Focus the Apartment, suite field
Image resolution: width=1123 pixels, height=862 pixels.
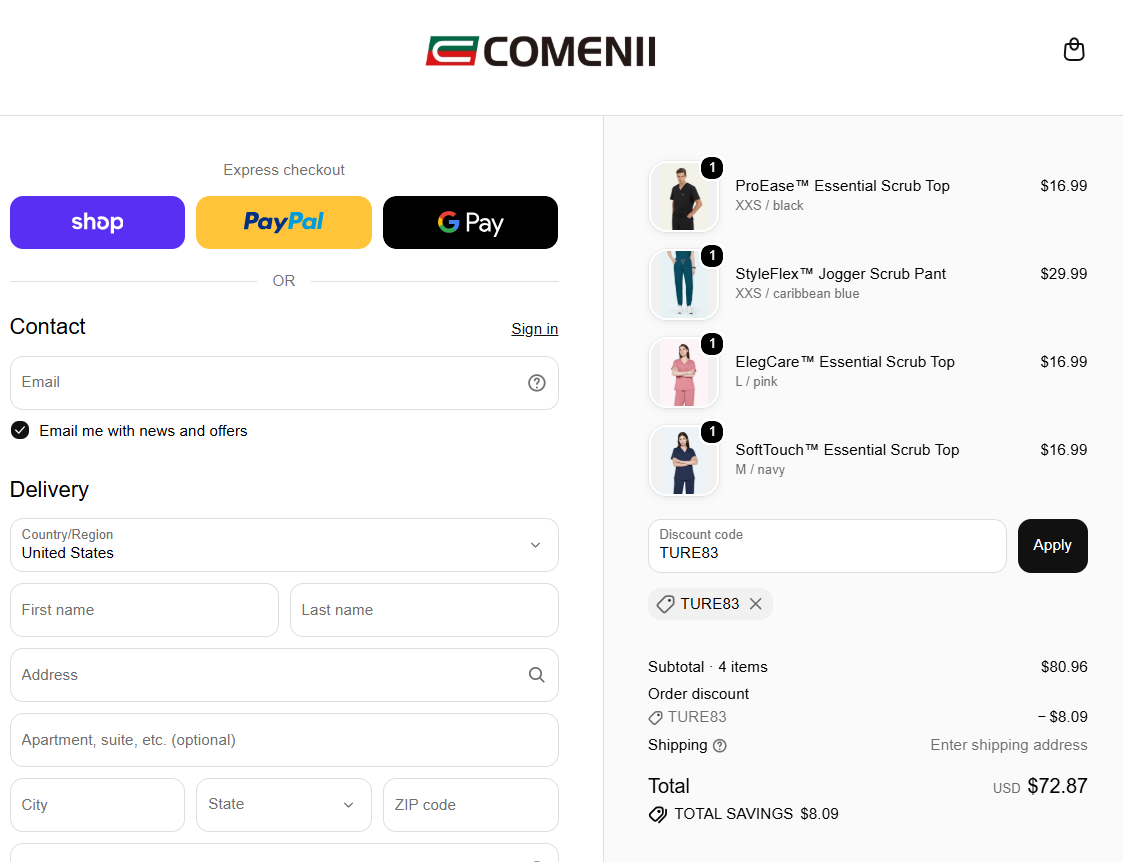(x=284, y=740)
